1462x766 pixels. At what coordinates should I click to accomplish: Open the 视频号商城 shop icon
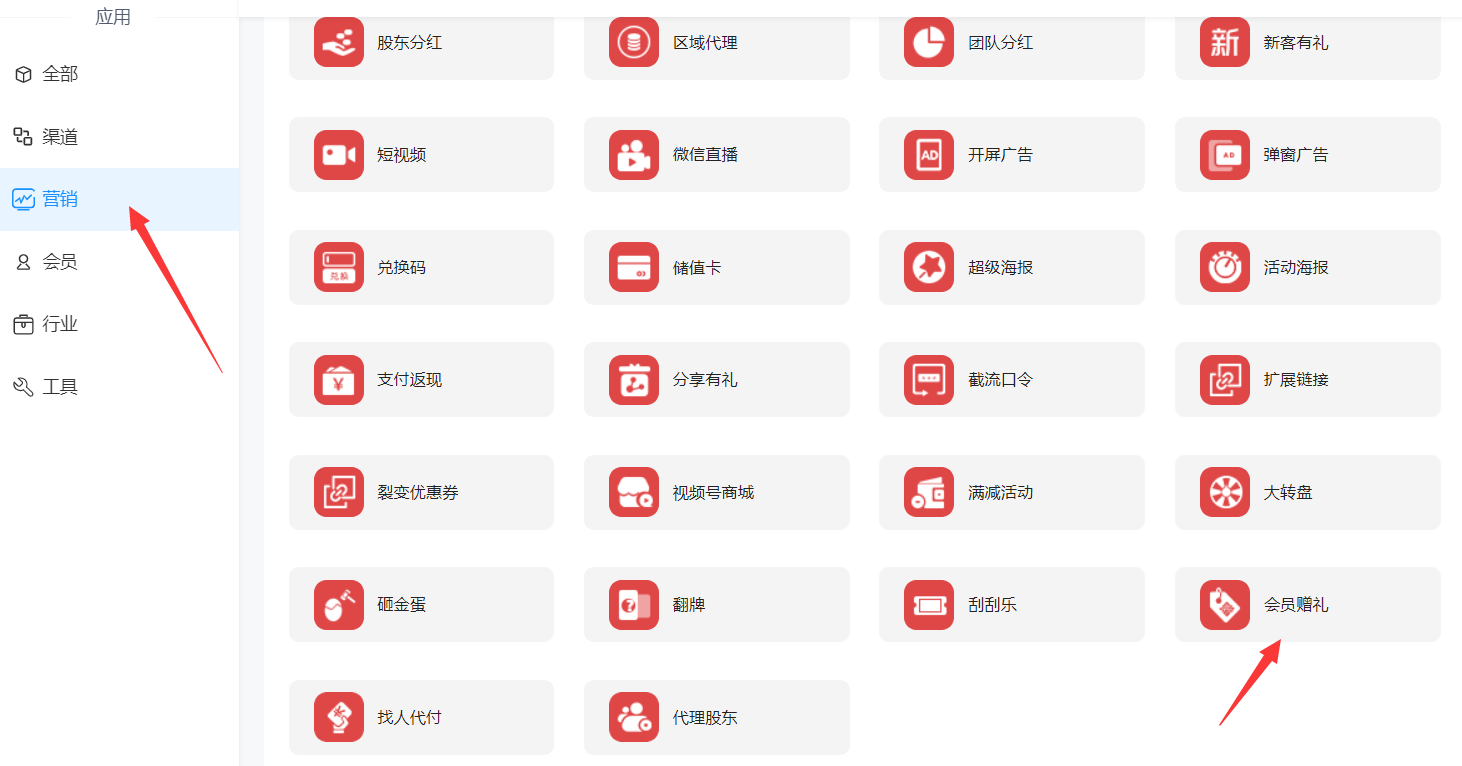tap(634, 492)
